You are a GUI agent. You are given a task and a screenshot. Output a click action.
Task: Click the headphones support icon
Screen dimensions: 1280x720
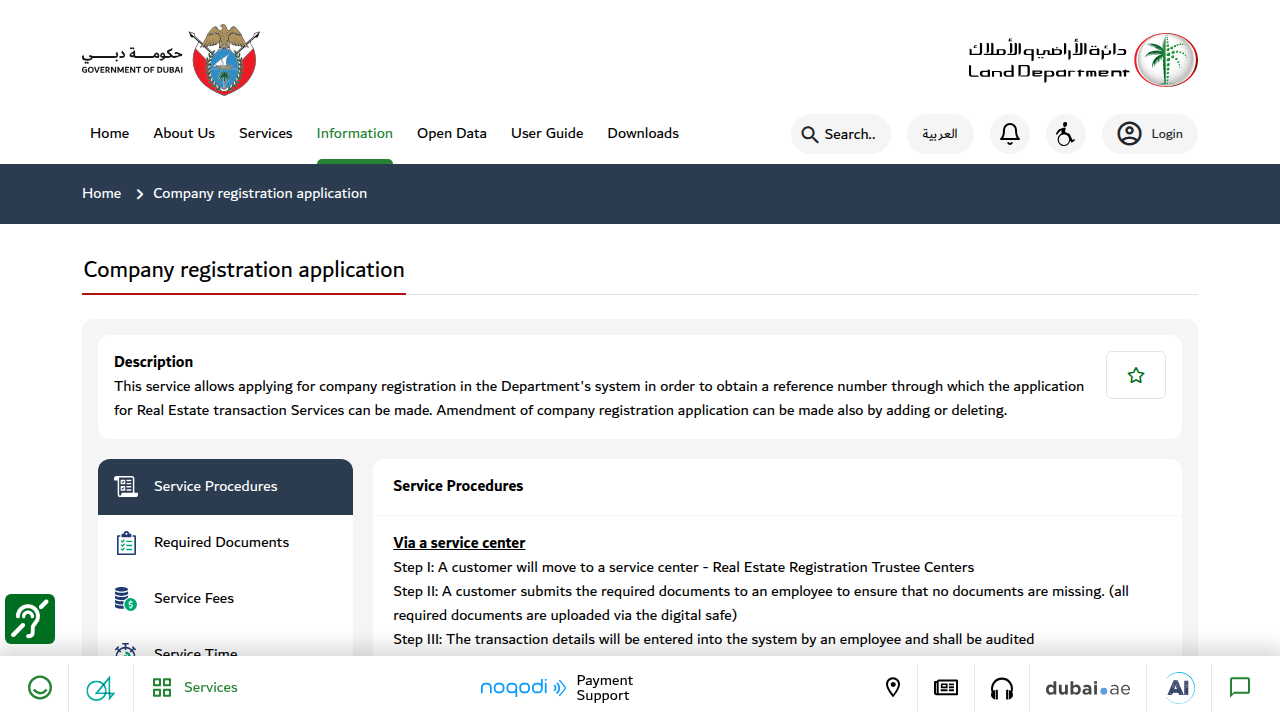[x=1001, y=688]
